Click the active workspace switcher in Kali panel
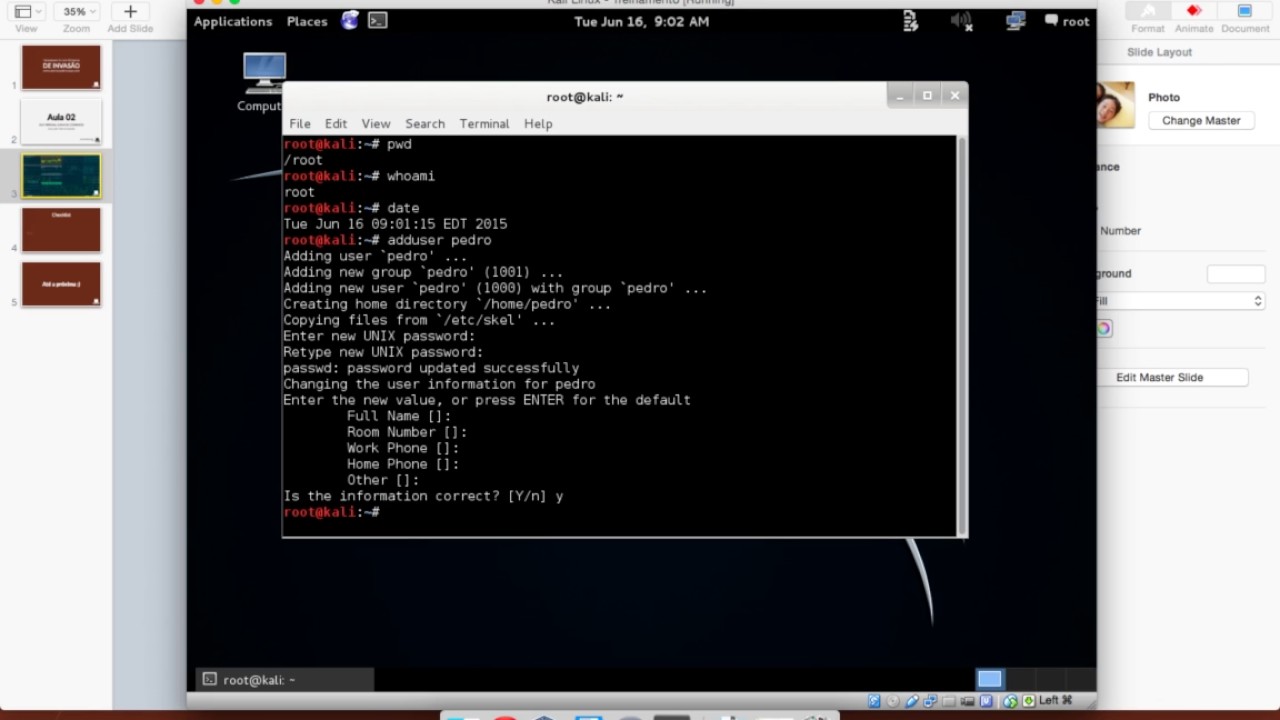Image resolution: width=1280 pixels, height=720 pixels. 990,680
